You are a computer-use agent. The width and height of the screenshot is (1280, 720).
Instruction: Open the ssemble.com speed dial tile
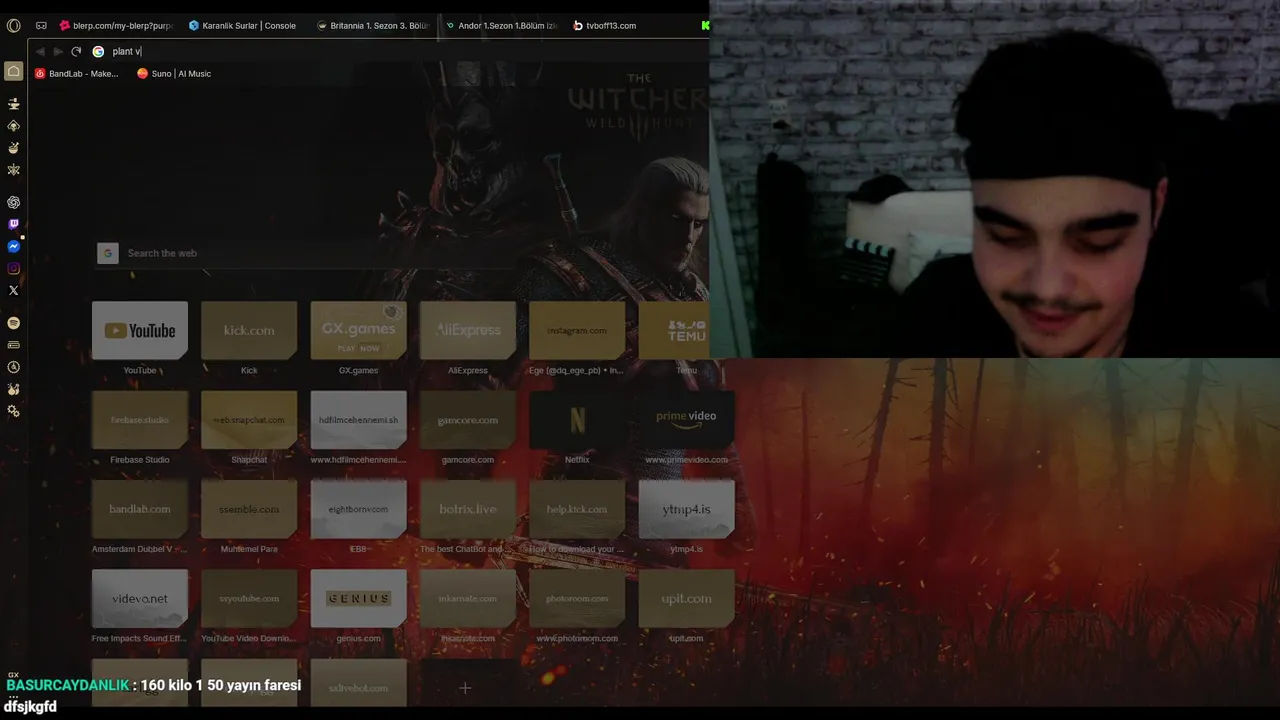[x=249, y=509]
